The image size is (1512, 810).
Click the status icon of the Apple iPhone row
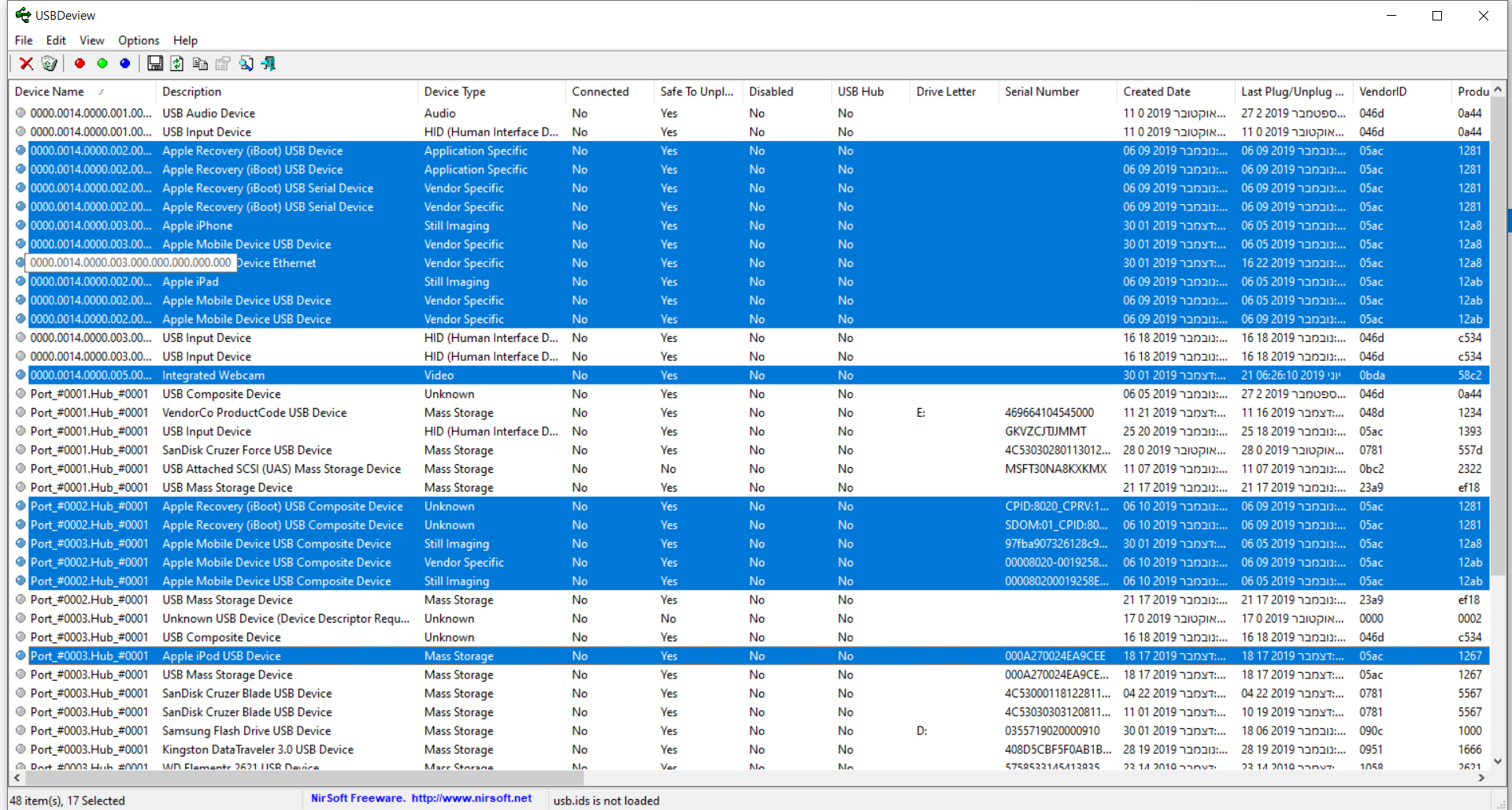20,225
